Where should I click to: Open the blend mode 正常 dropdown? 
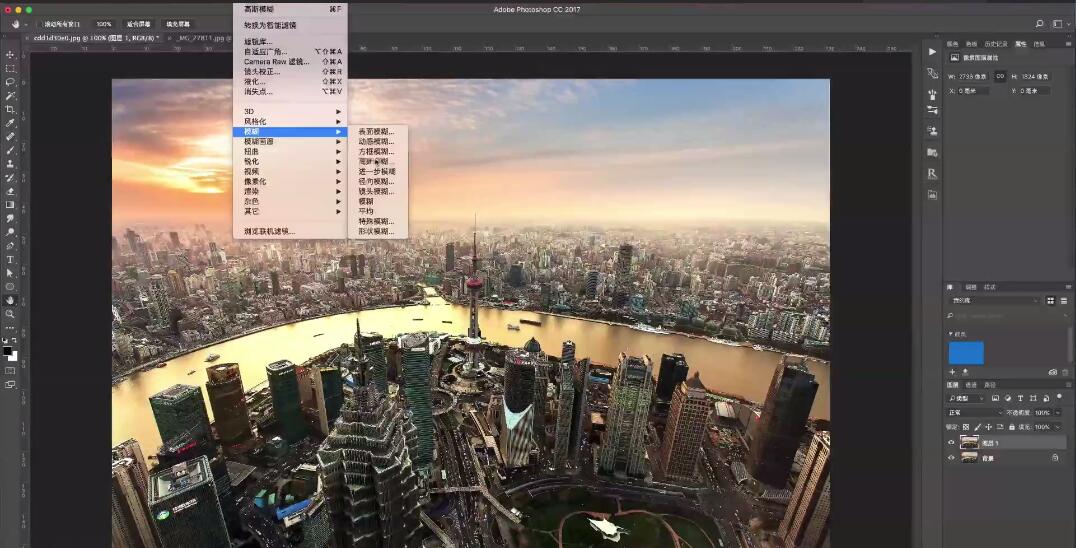coord(976,412)
